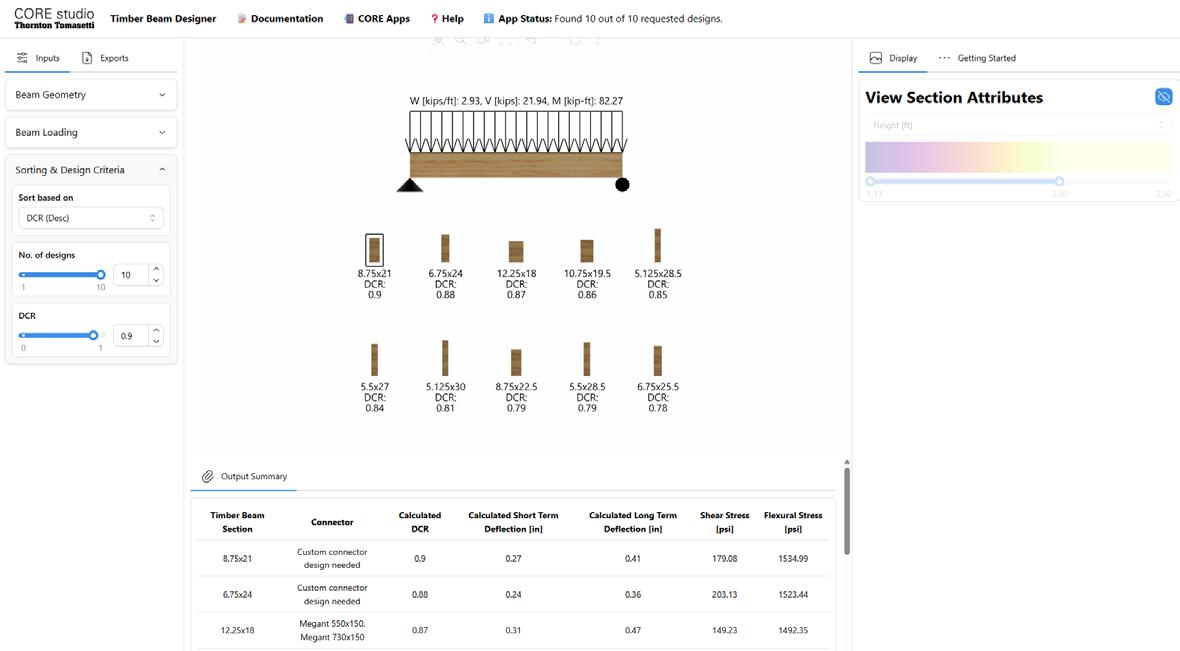Toggle the blue section attributes visibility button

1163,97
